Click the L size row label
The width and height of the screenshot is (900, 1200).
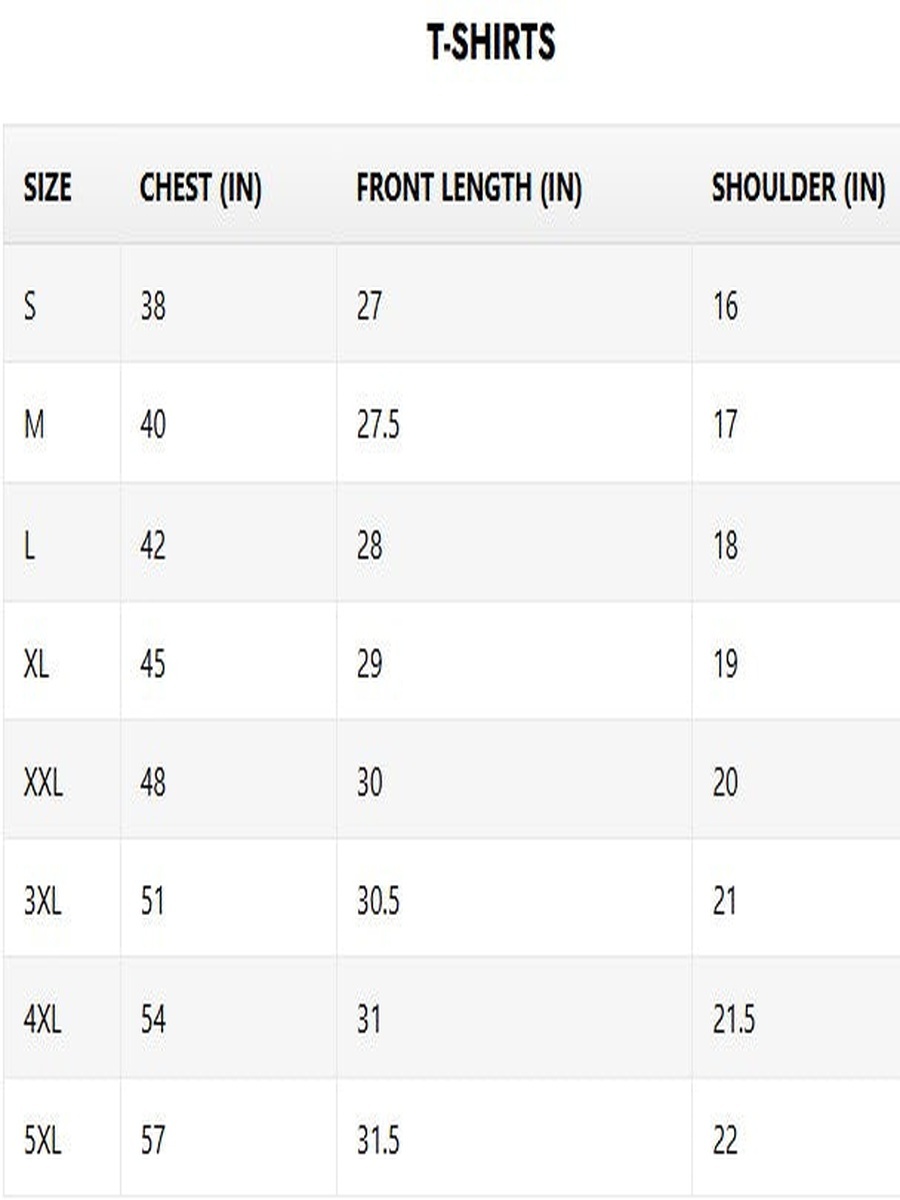[x=29, y=545]
